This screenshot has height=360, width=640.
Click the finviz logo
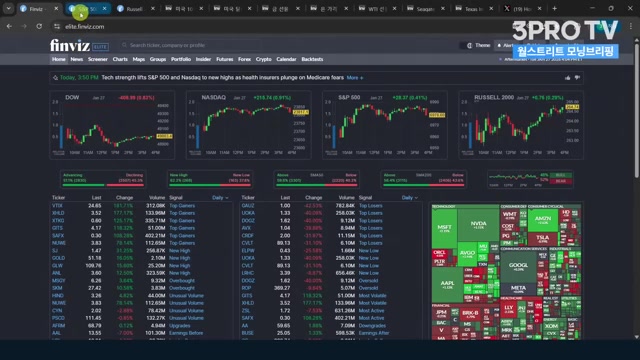click(x=70, y=45)
